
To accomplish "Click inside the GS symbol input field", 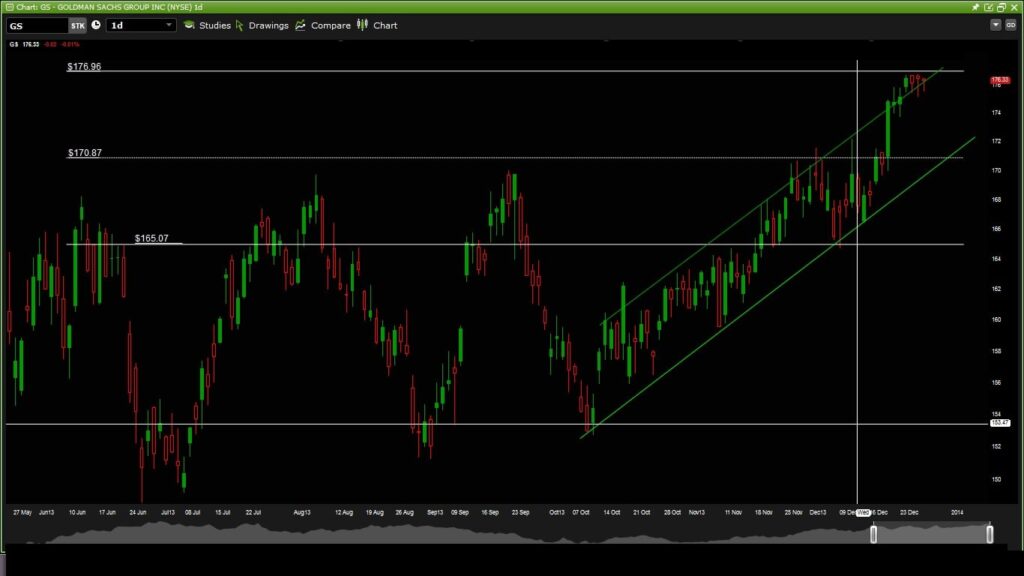I will click(37, 25).
